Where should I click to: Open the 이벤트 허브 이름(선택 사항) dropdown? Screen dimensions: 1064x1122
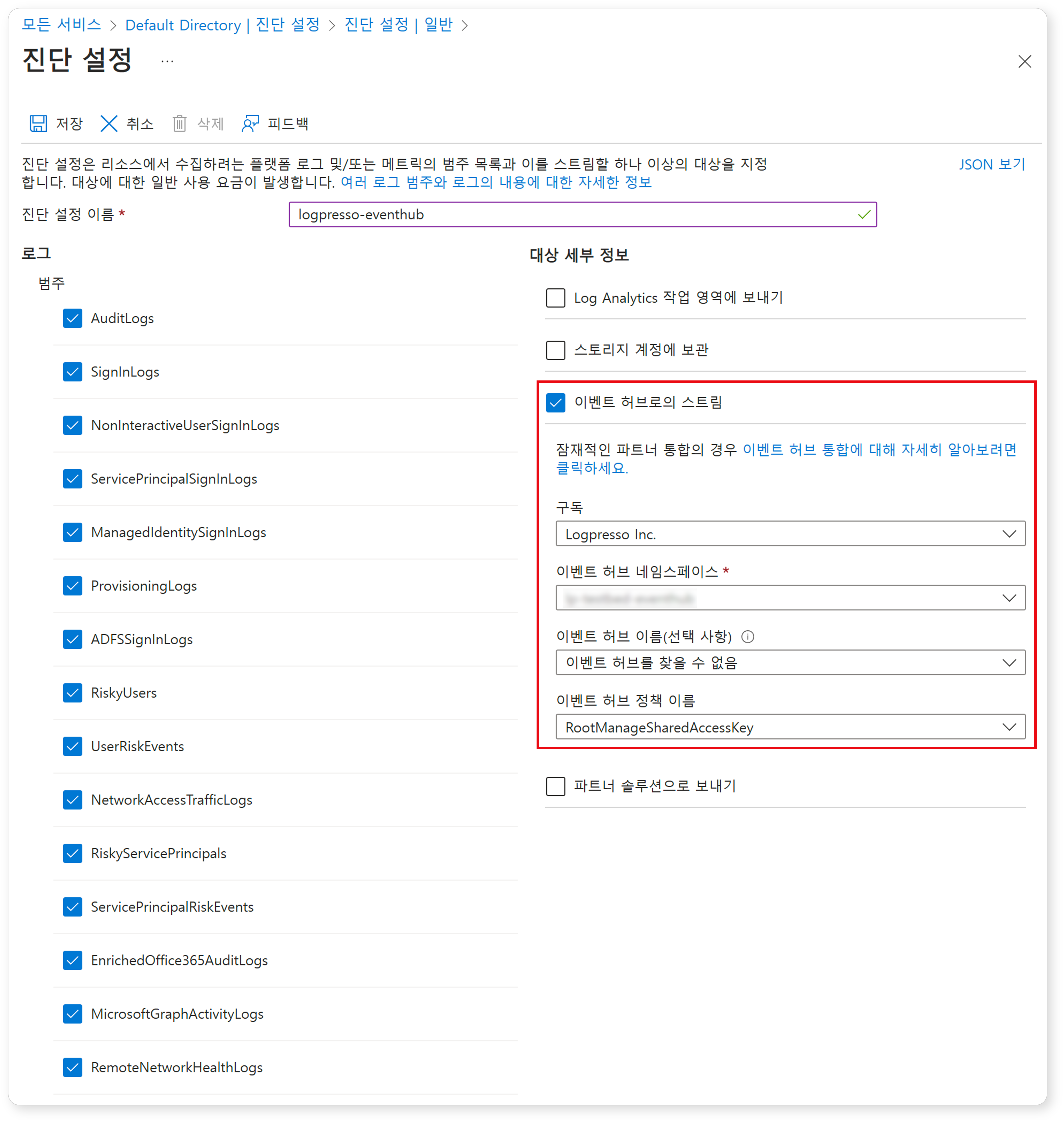tap(790, 663)
